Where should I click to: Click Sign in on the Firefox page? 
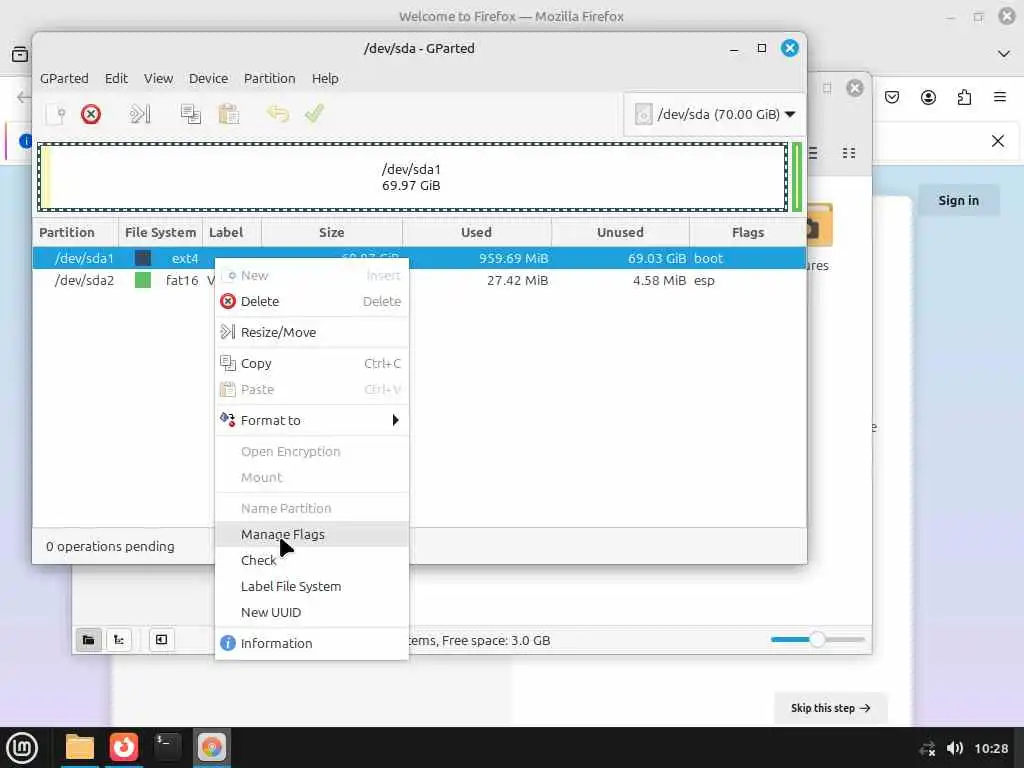958,200
